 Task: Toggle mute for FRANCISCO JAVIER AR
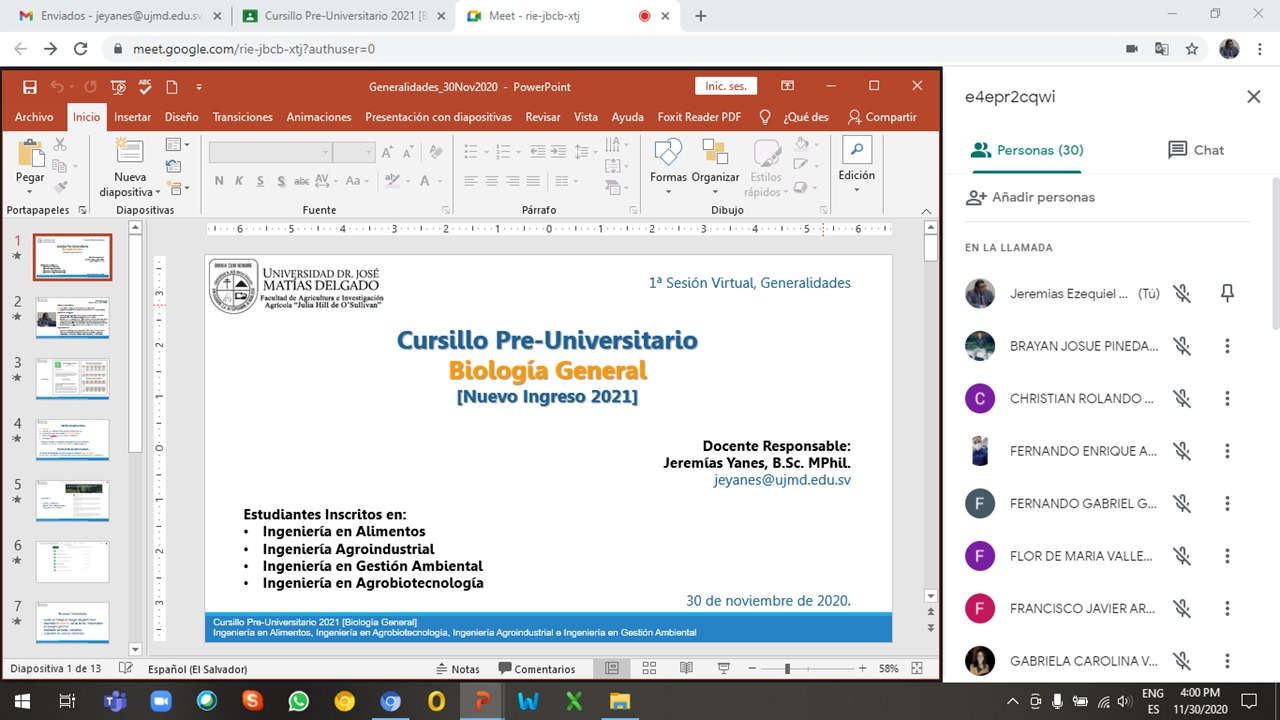coord(1182,608)
